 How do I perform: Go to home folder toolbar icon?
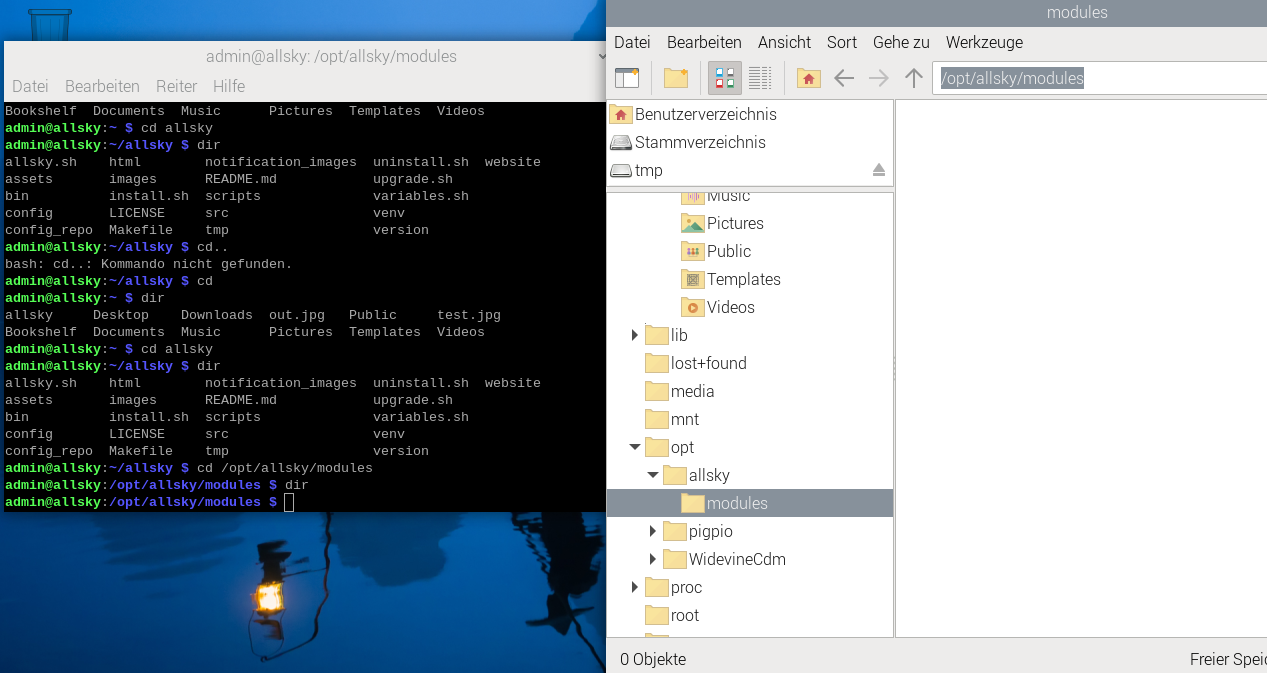809,78
